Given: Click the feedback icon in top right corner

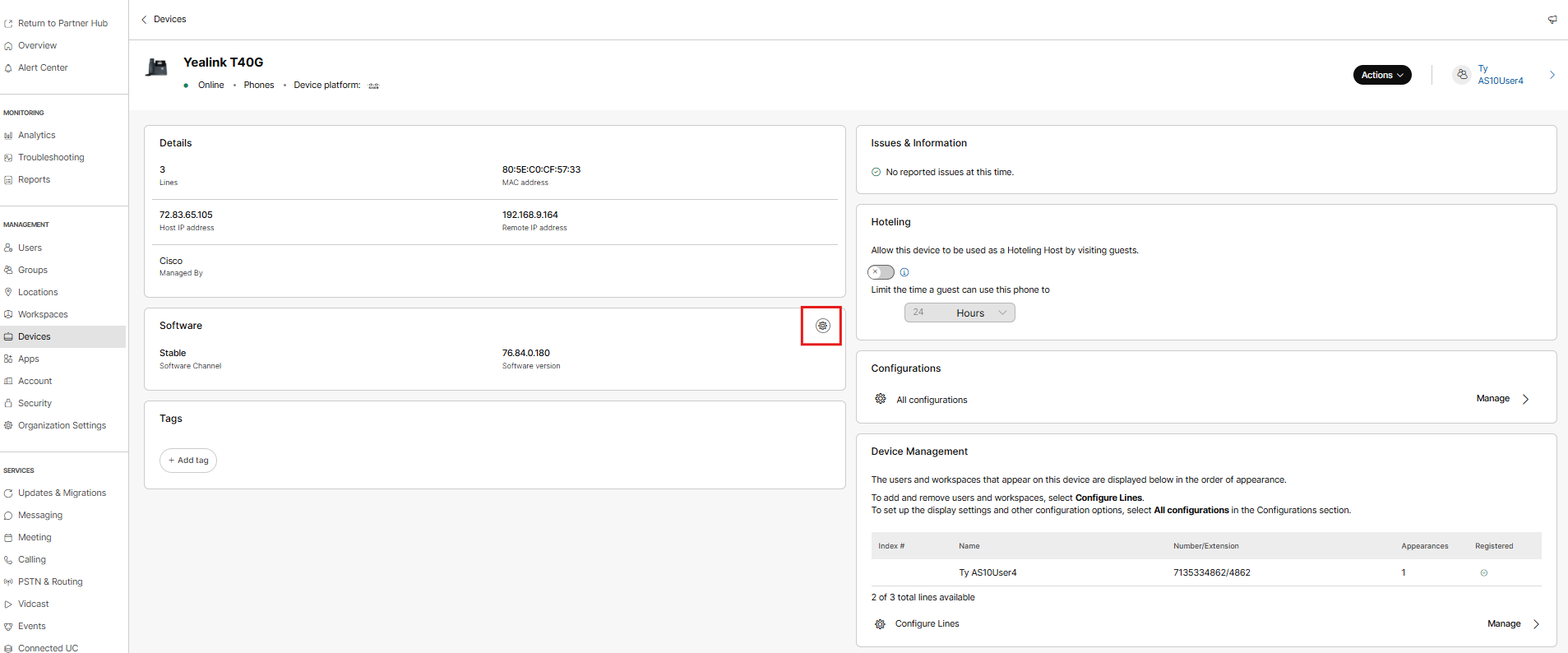Looking at the screenshot, I should pos(1552,20).
